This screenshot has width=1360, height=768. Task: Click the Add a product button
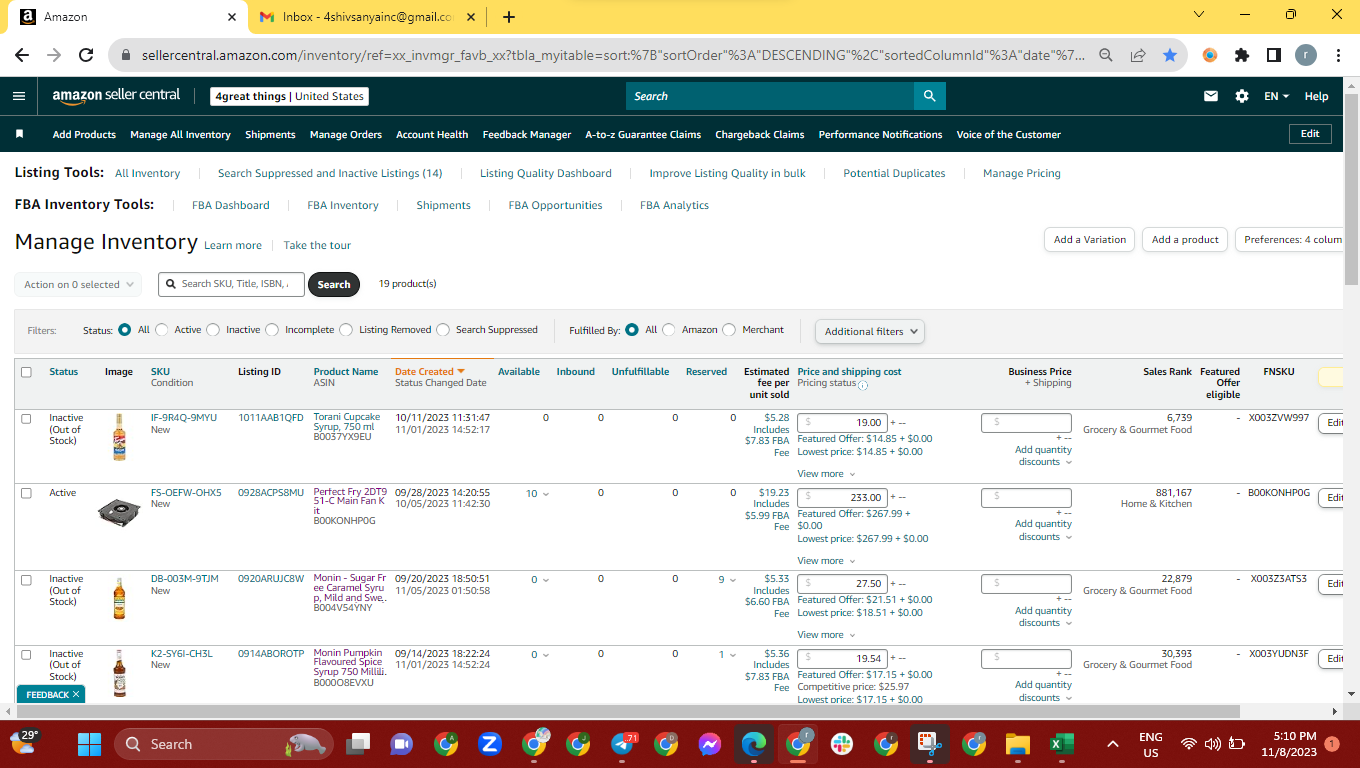pos(1185,240)
